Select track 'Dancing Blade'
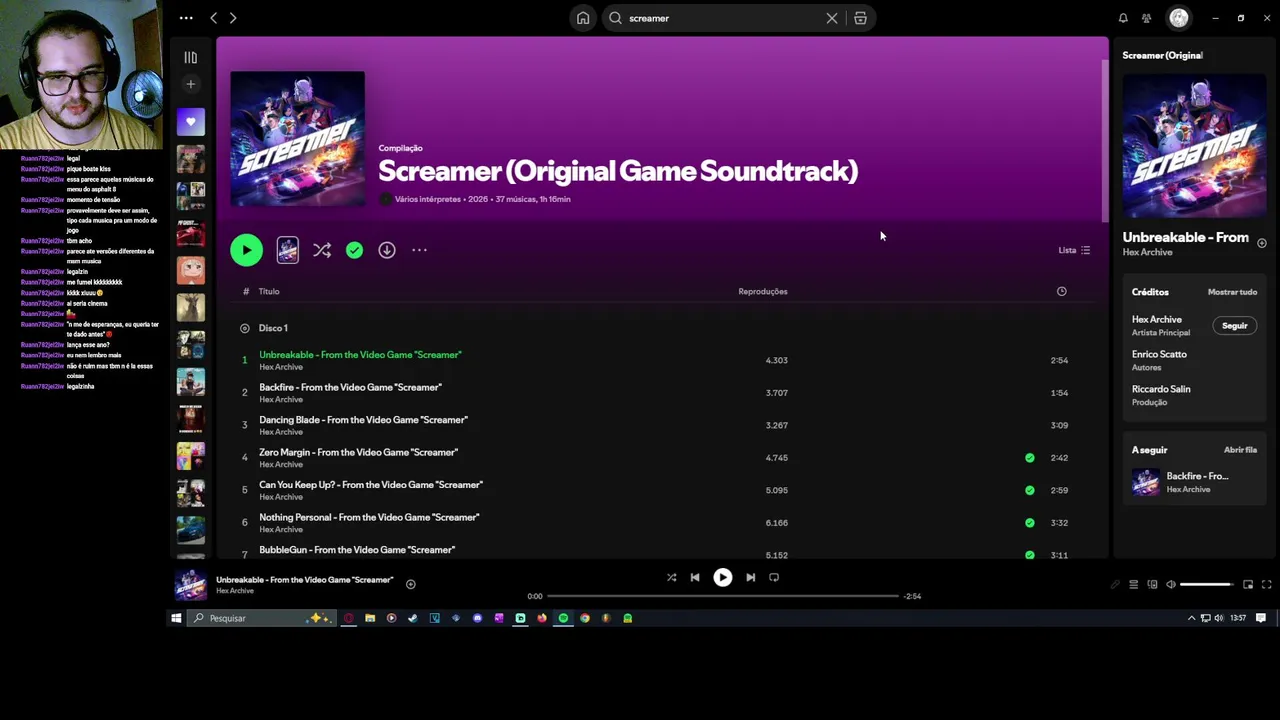 click(x=363, y=420)
